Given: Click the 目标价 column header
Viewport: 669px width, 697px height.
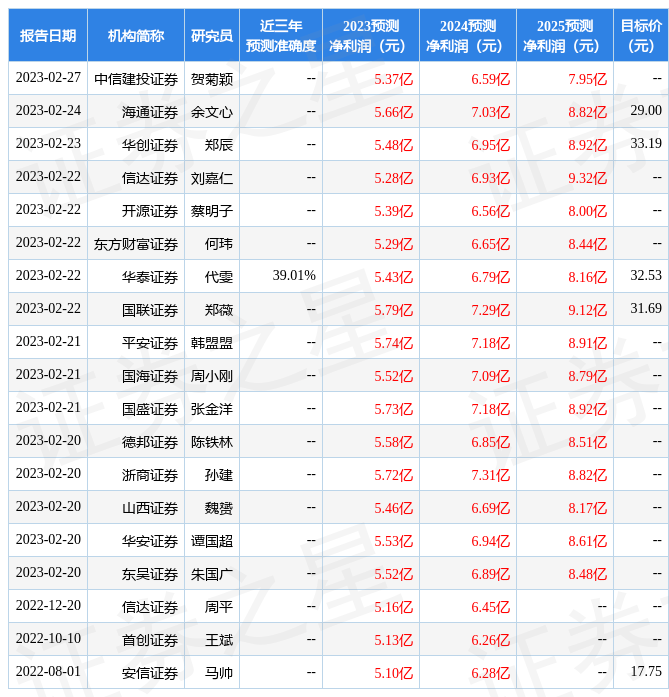Looking at the screenshot, I should coord(641,36).
